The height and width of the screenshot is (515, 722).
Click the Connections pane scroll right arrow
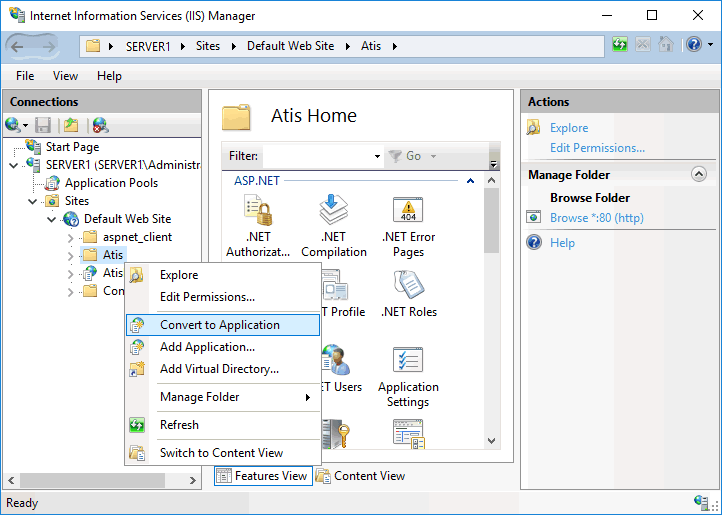pyautogui.click(x=193, y=480)
